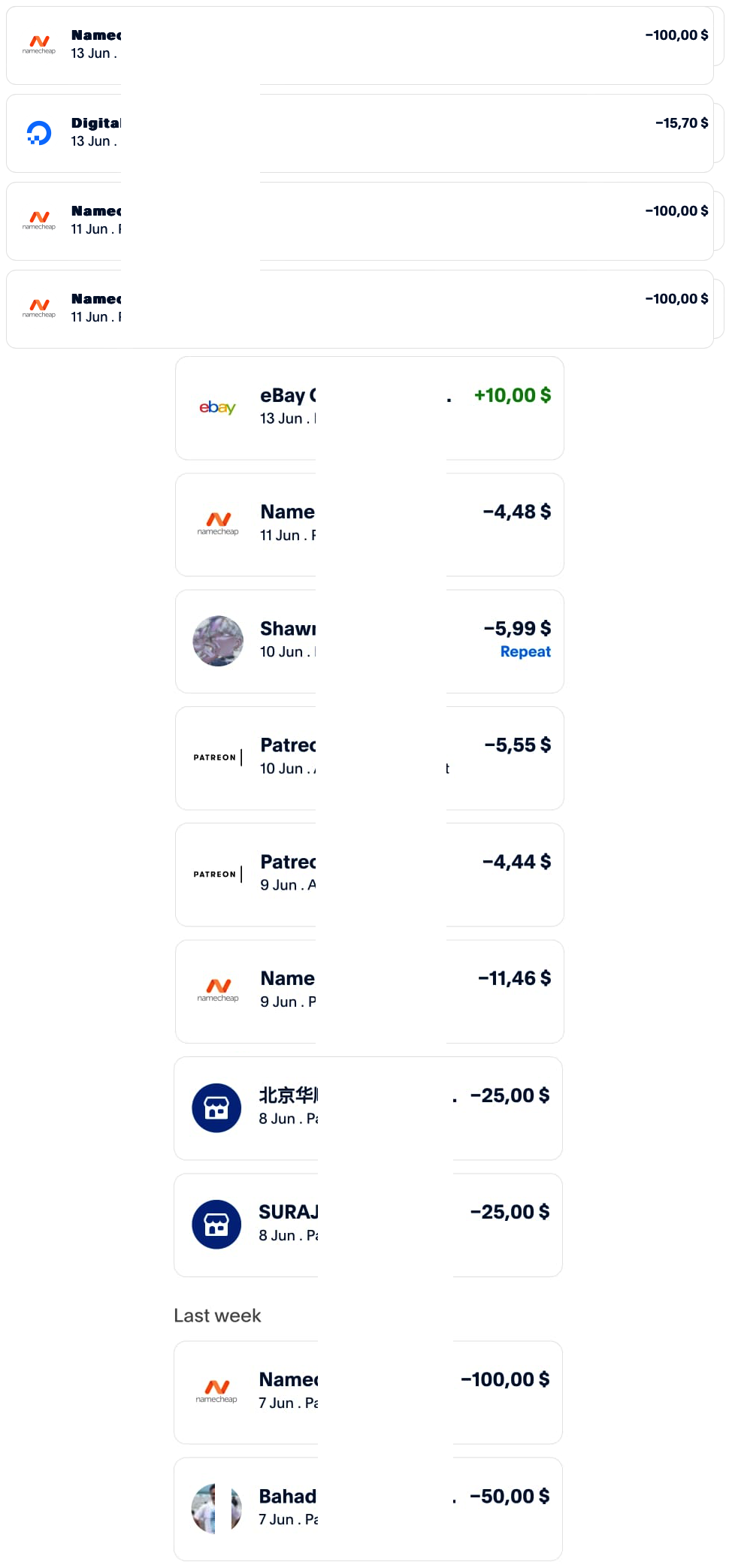Viewport: 735px width, 1568px height.
Task: Open the -15,70 $ DigitalOcean transaction
Action: tap(360, 133)
